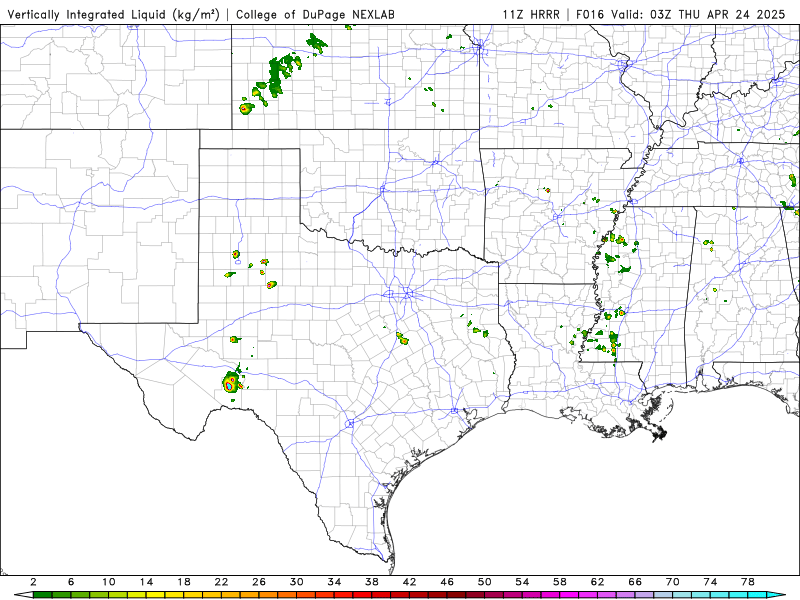The image size is (800, 600).
Task: Click the color scale label '30'
Action: pos(296,582)
